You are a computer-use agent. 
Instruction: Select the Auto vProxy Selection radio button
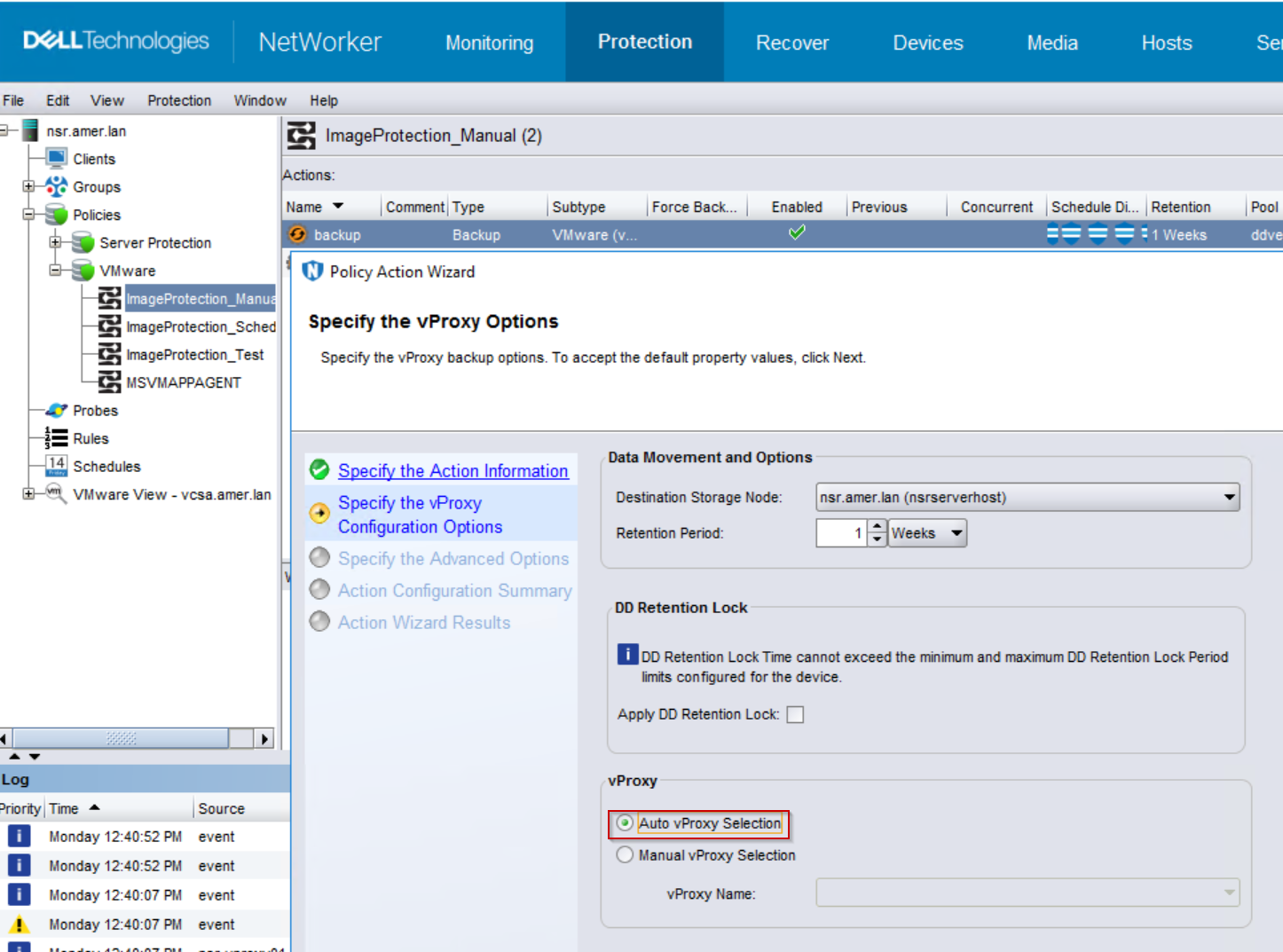pos(625,823)
